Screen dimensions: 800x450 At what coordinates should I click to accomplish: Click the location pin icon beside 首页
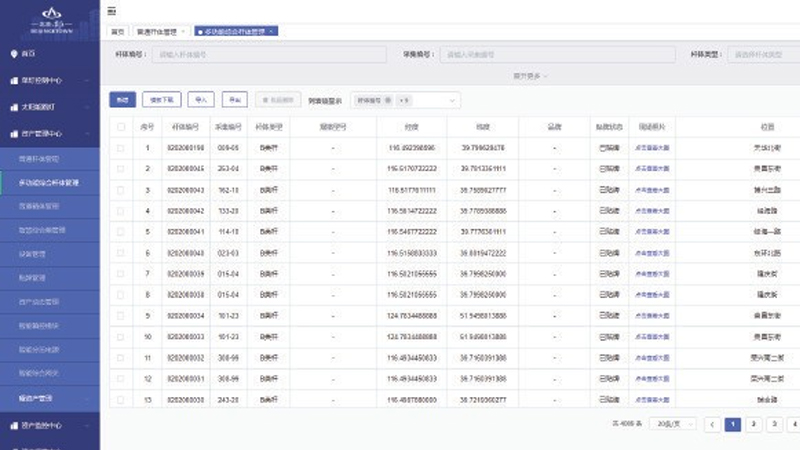pos(13,53)
